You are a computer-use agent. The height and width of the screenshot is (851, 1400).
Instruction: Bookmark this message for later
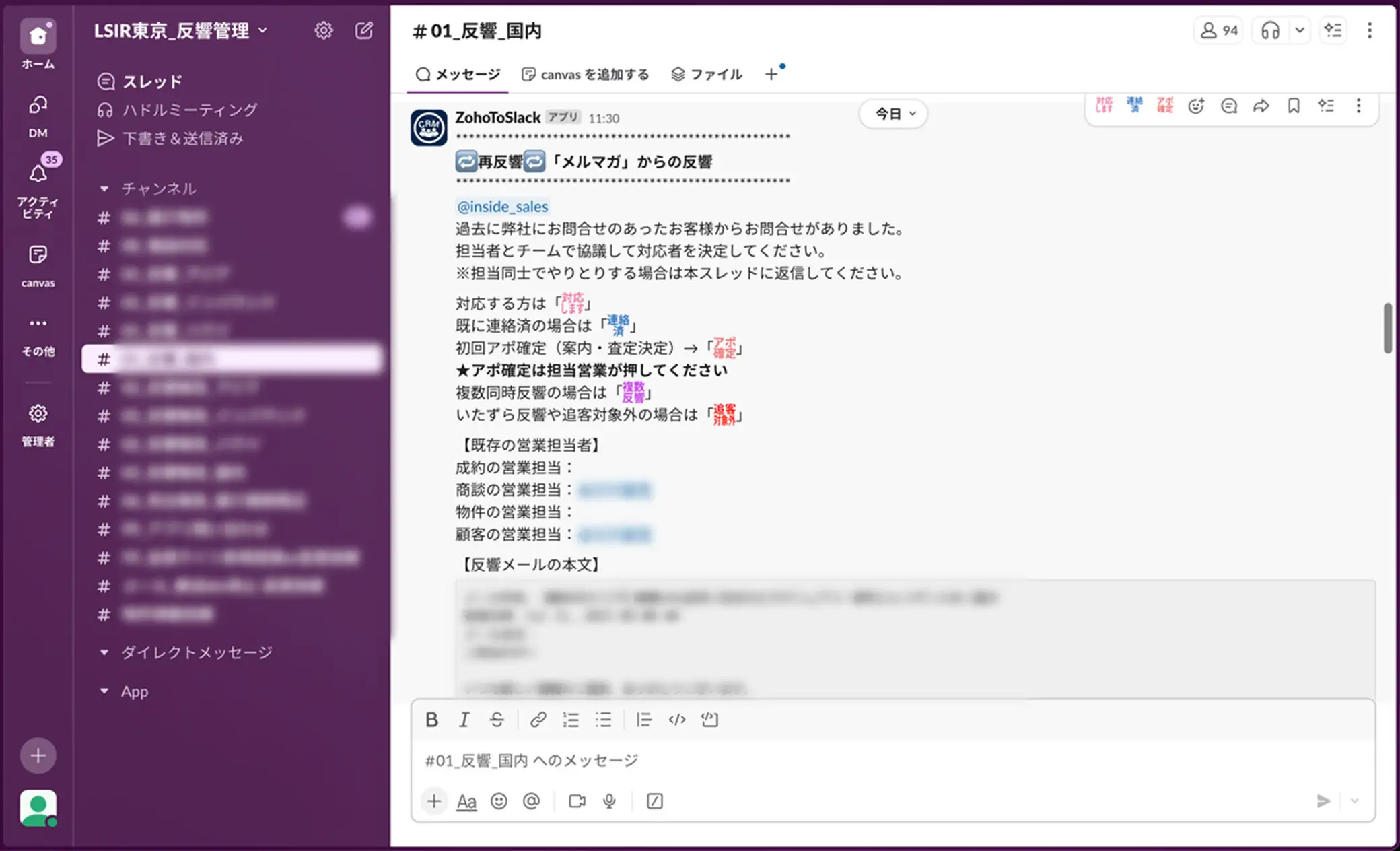coord(1293,106)
